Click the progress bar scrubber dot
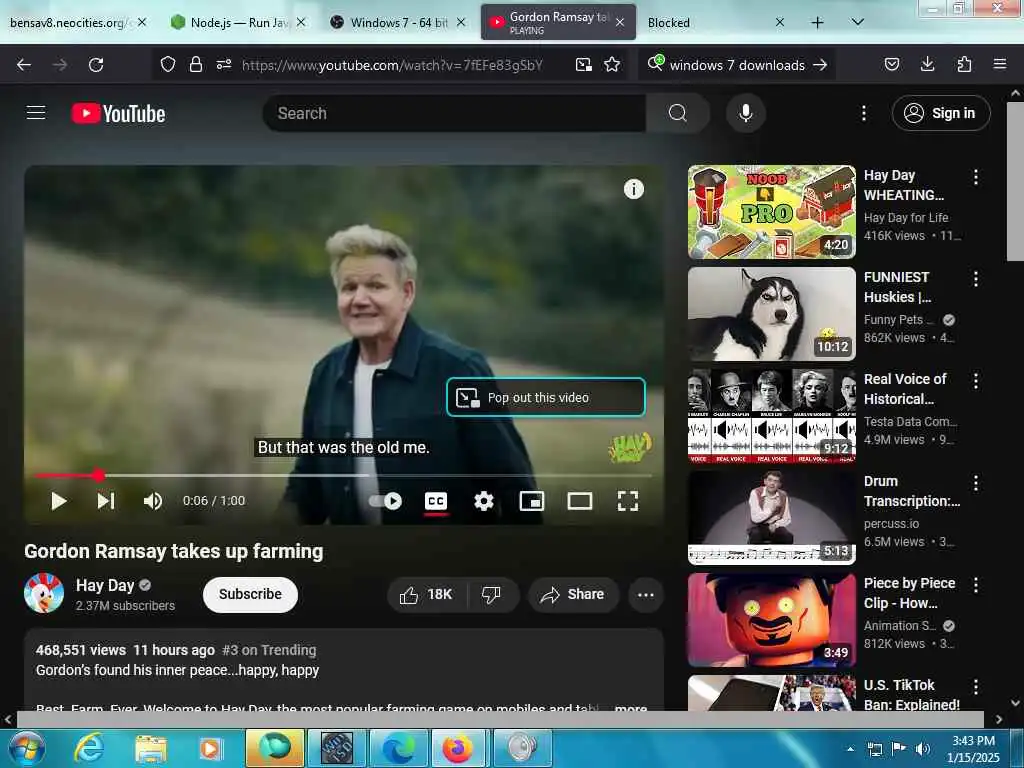The image size is (1024, 768). pyautogui.click(x=99, y=475)
